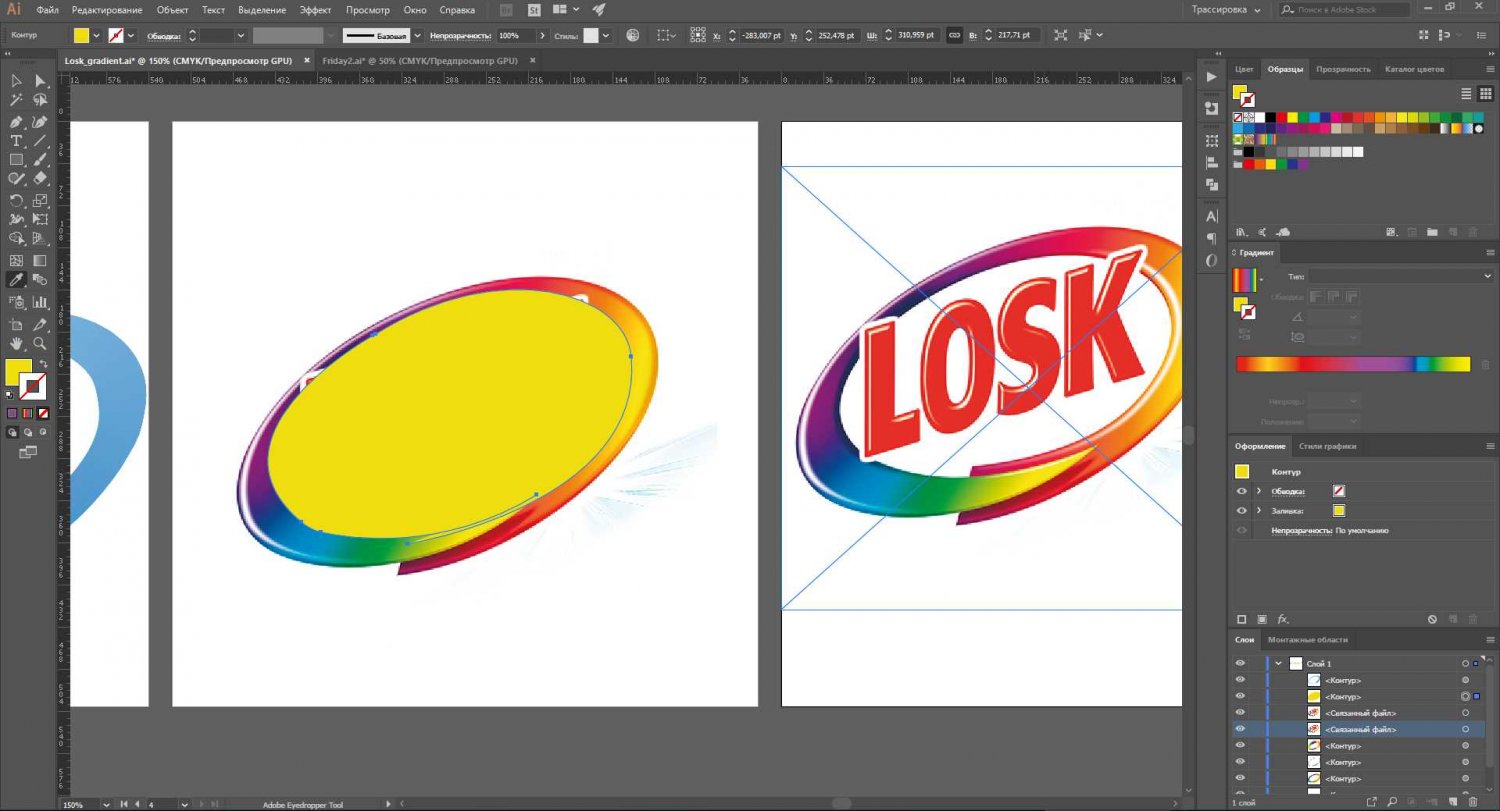This screenshot has height=811, width=1500.
Task: Open the Справка menu
Action: pos(457,9)
